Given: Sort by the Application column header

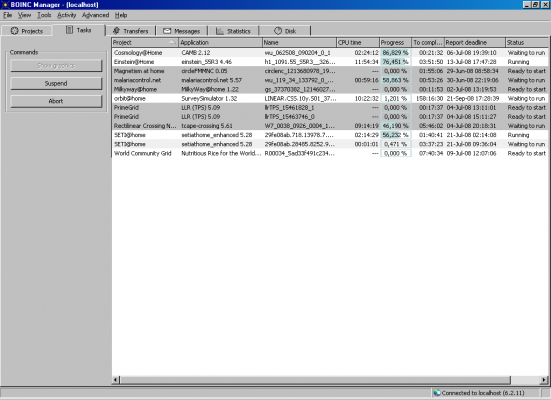Looking at the screenshot, I should click(x=220, y=42).
